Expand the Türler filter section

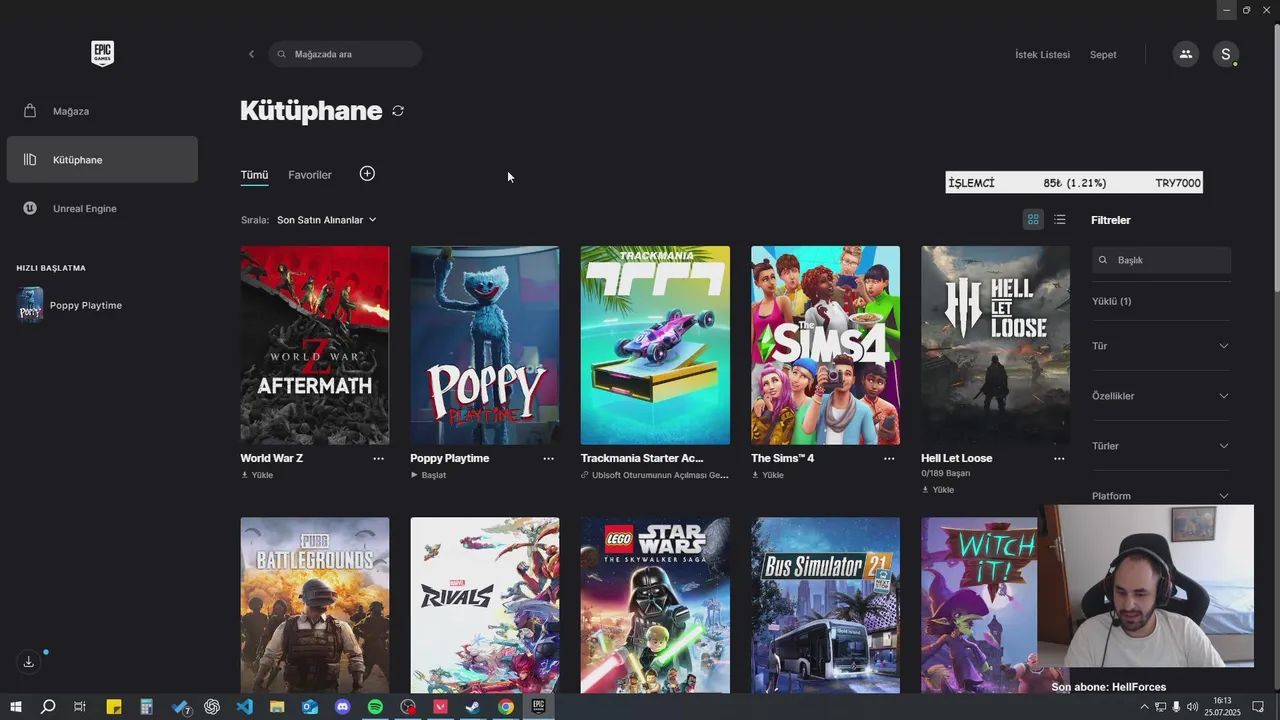coord(1161,446)
